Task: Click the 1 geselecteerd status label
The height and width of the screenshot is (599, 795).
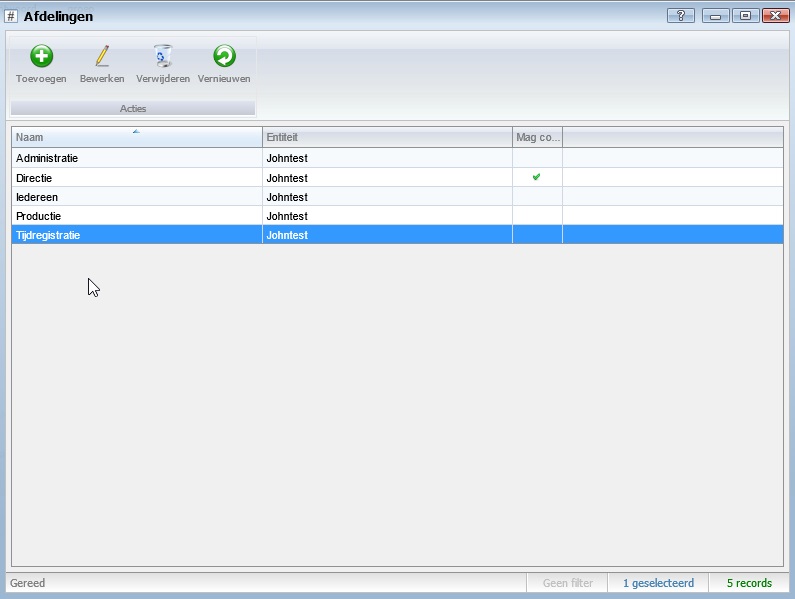Action: [658, 583]
